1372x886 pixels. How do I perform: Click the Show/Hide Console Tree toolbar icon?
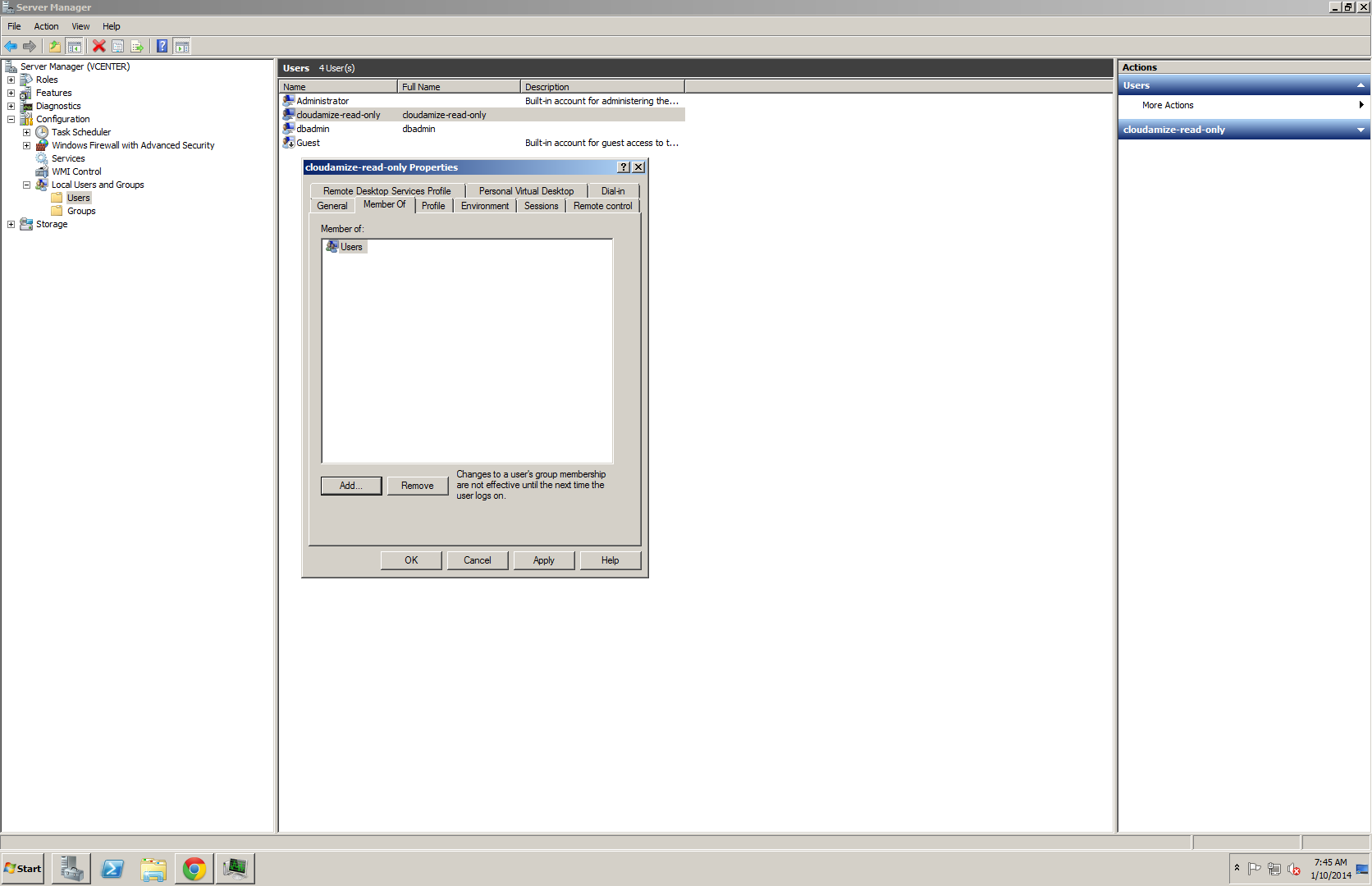click(x=74, y=46)
